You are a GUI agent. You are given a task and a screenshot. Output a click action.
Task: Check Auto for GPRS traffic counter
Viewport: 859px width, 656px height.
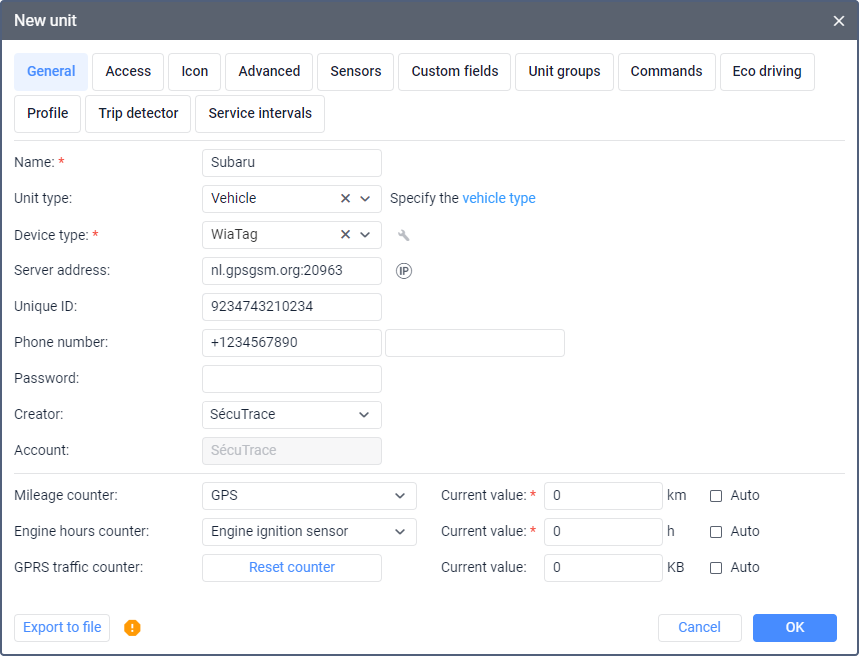point(716,567)
